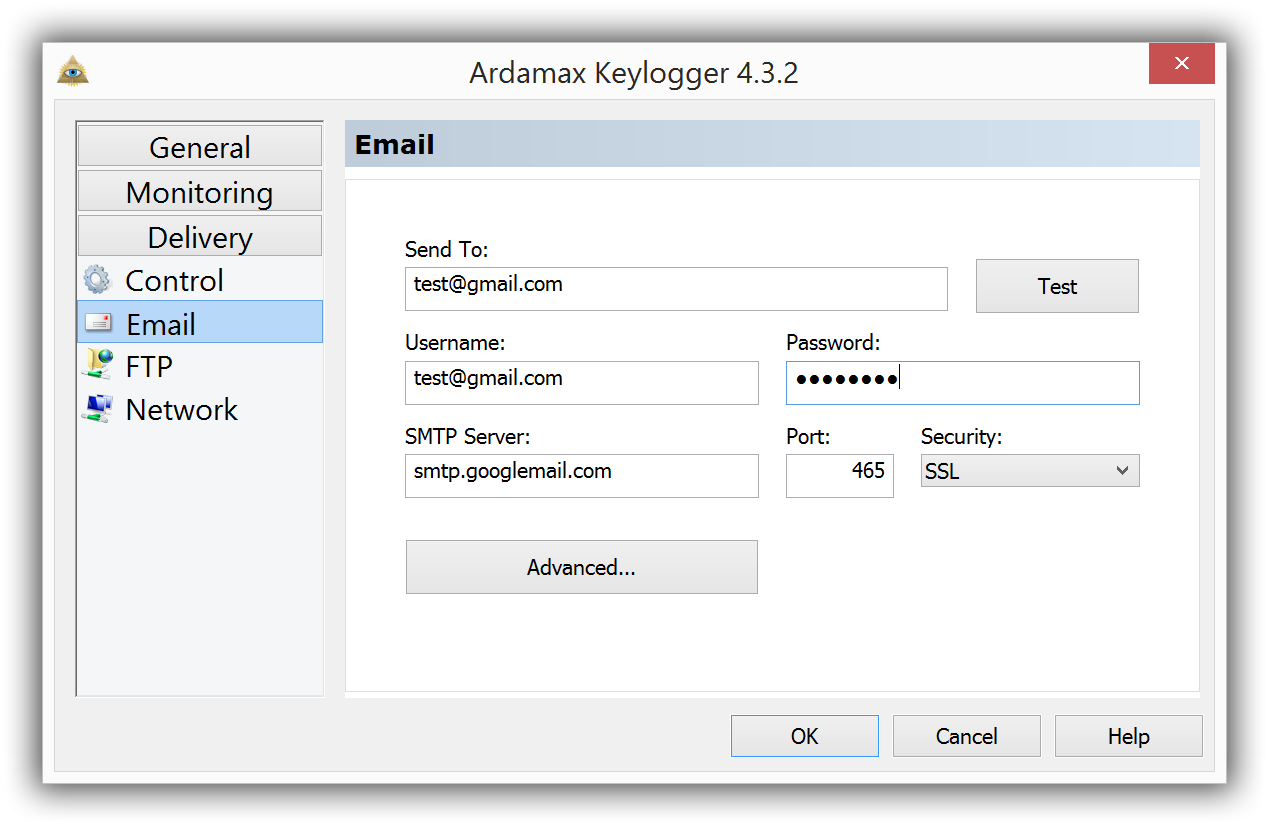Open the Help button
The width and height of the screenshot is (1269, 826).
point(1129,736)
